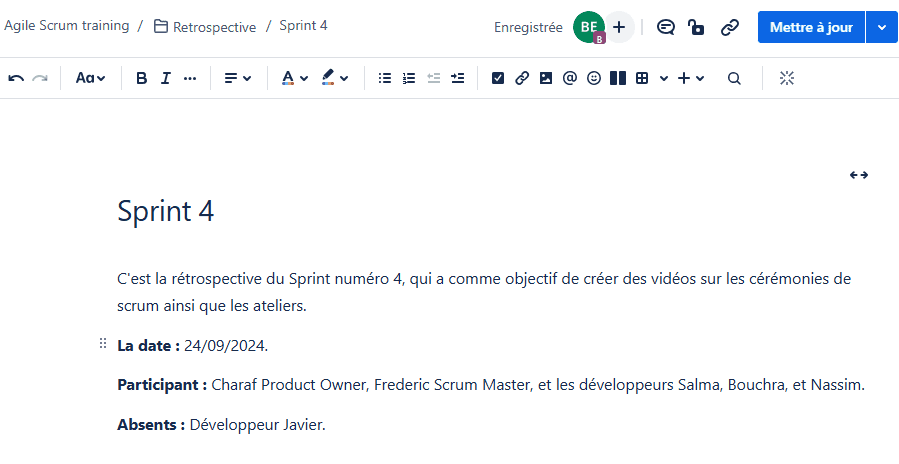Toggle bold formatting

142,79
